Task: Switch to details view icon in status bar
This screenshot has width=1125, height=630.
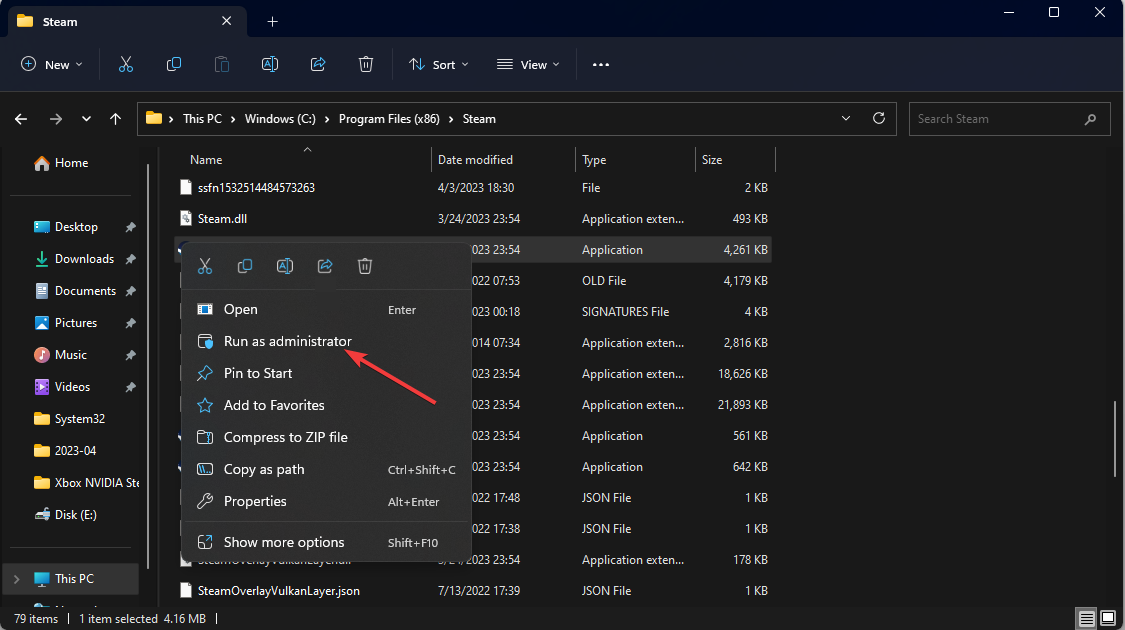Action: [x=1087, y=619]
